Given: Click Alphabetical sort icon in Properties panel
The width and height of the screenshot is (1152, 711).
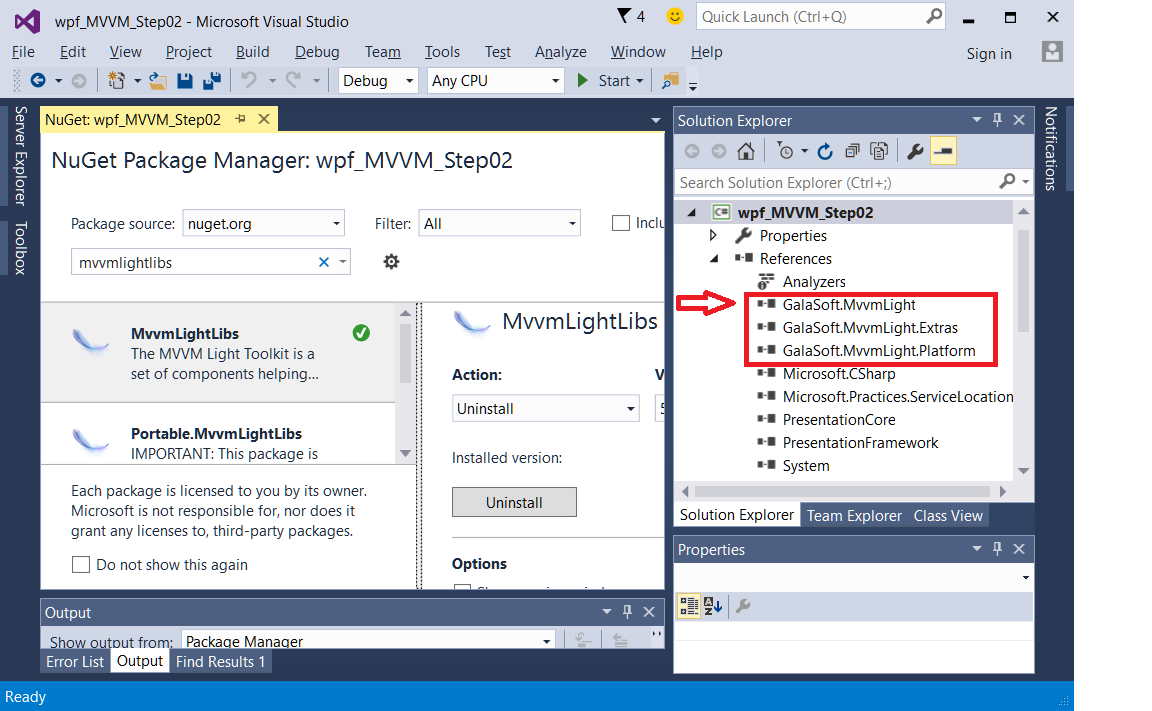Looking at the screenshot, I should [713, 606].
